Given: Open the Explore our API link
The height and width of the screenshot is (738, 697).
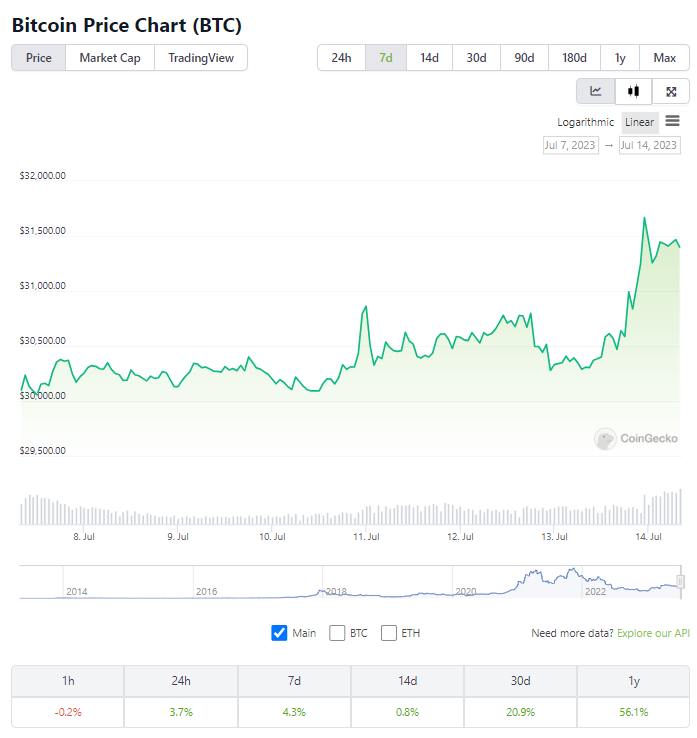Looking at the screenshot, I should pyautogui.click(x=653, y=633).
